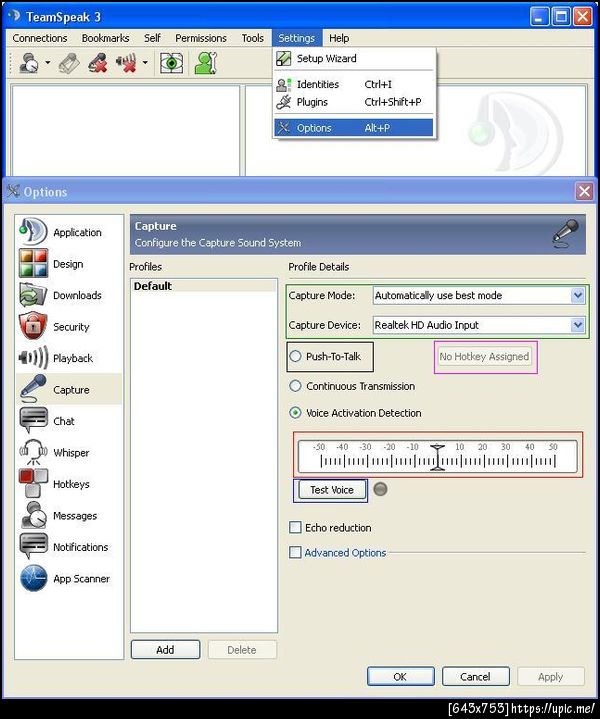Open the Whisper headset icon
The image size is (600, 719).
pos(33,452)
